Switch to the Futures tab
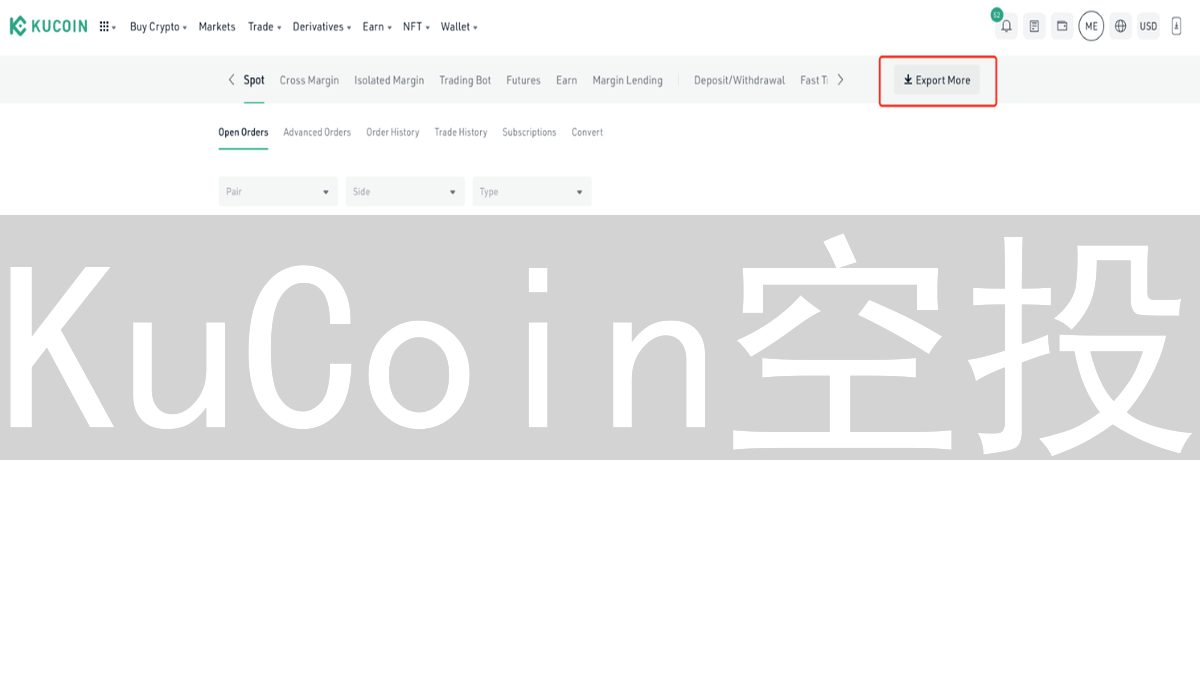 (x=523, y=80)
